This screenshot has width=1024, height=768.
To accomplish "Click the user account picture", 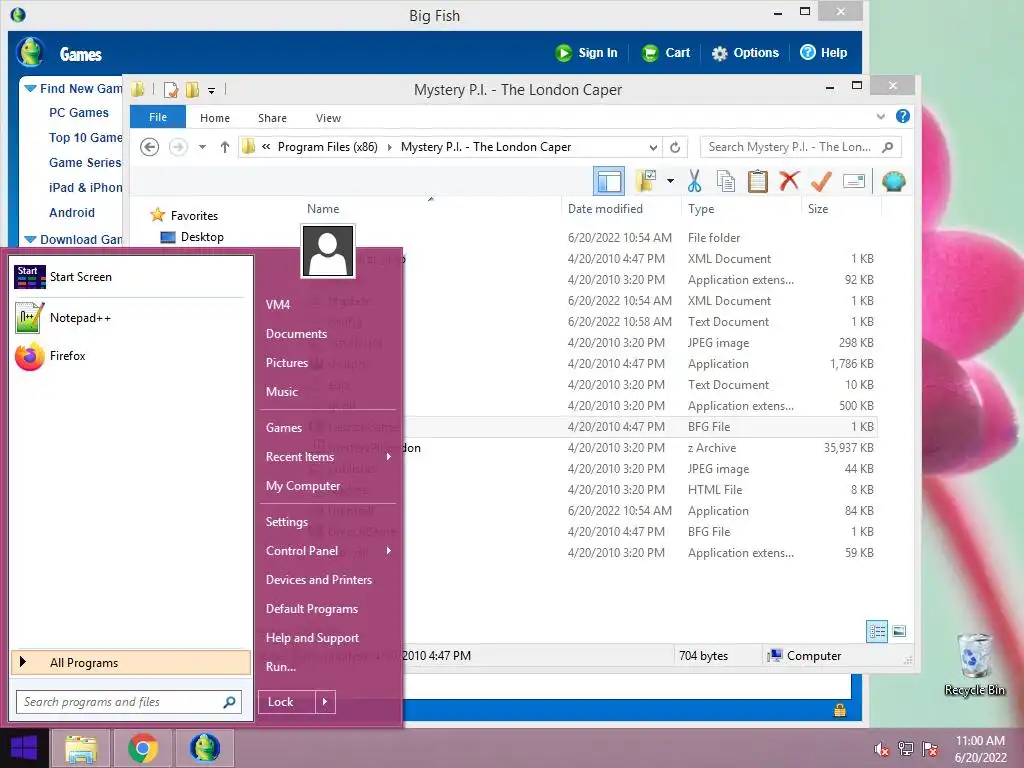I will (x=328, y=251).
